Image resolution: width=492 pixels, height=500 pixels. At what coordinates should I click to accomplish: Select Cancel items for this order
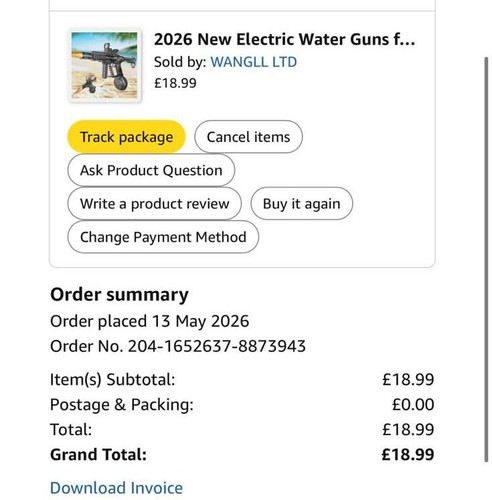pos(248,137)
